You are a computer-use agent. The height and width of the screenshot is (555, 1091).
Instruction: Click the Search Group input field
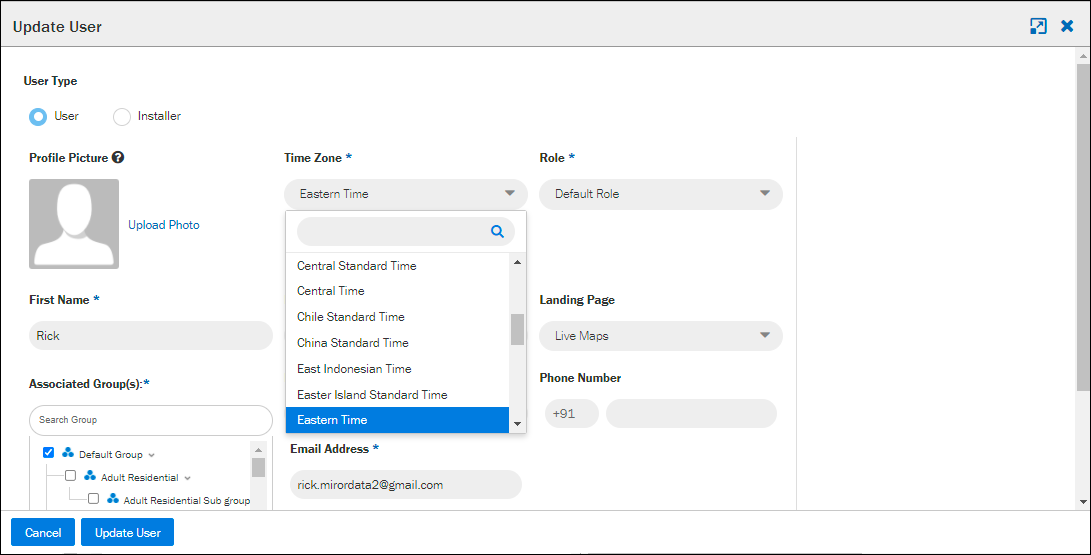pos(151,420)
